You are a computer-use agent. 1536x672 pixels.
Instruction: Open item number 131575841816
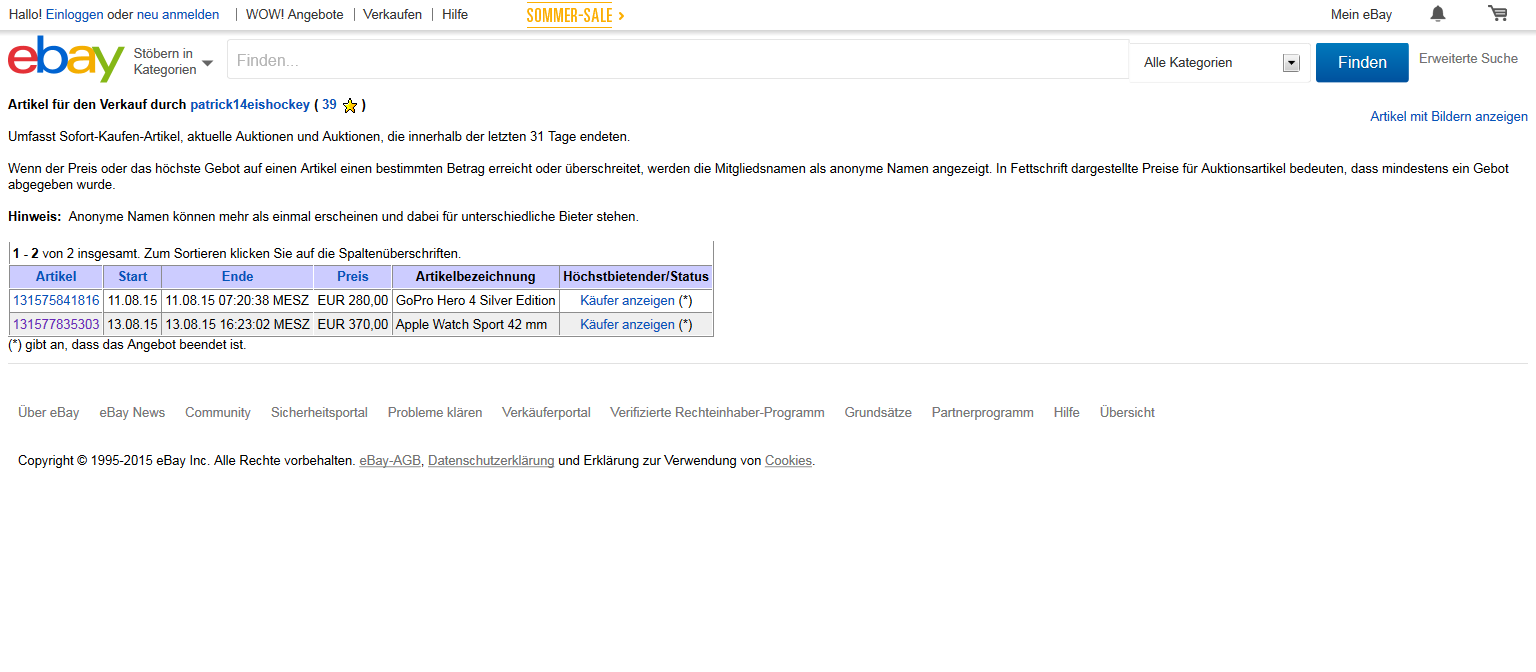tap(56, 301)
